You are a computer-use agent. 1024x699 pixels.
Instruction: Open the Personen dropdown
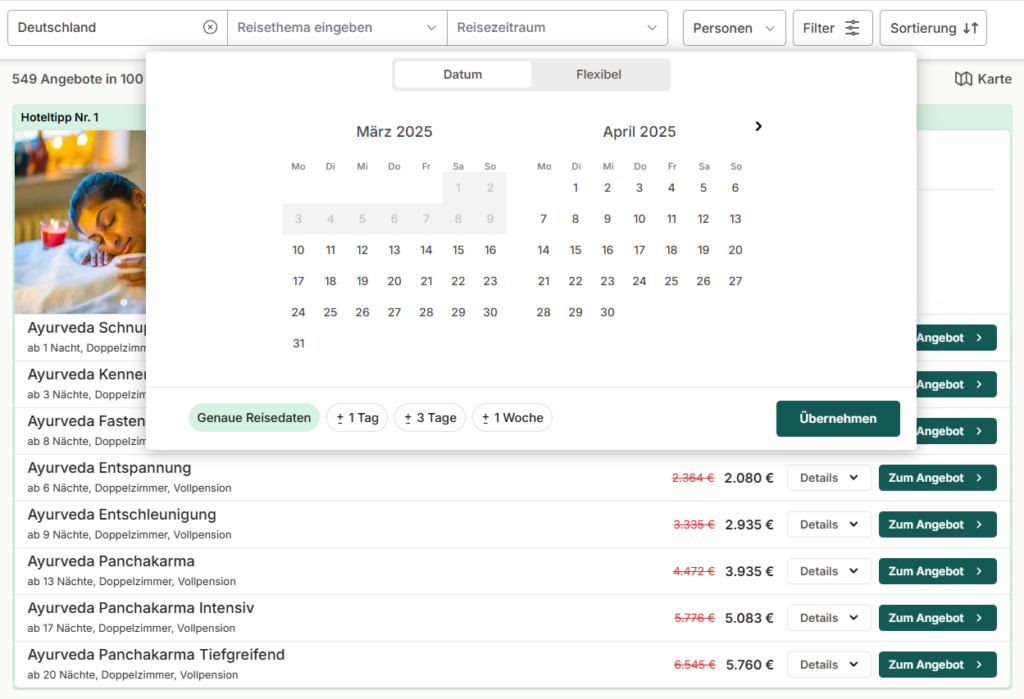[x=734, y=28]
